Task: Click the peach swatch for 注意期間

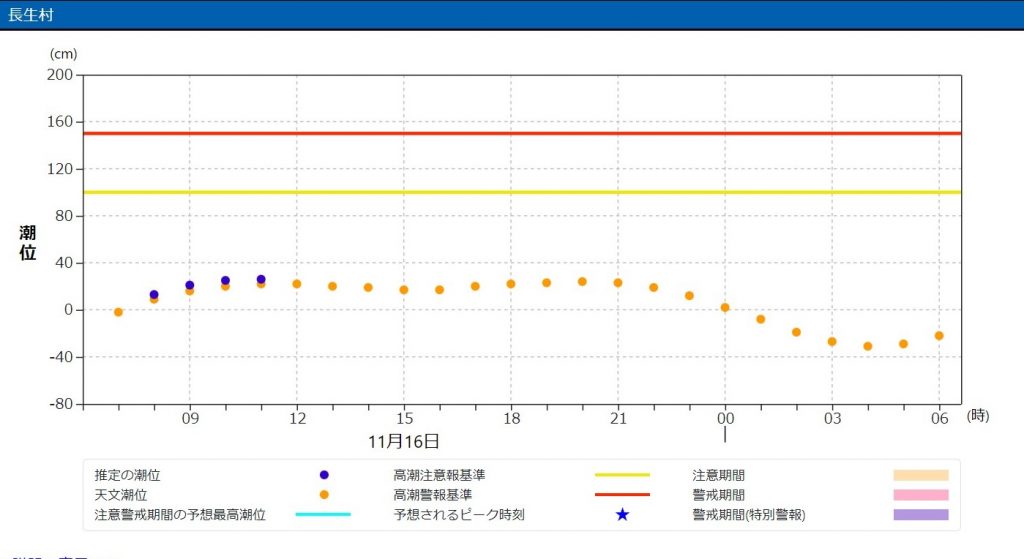Action: tap(921, 475)
